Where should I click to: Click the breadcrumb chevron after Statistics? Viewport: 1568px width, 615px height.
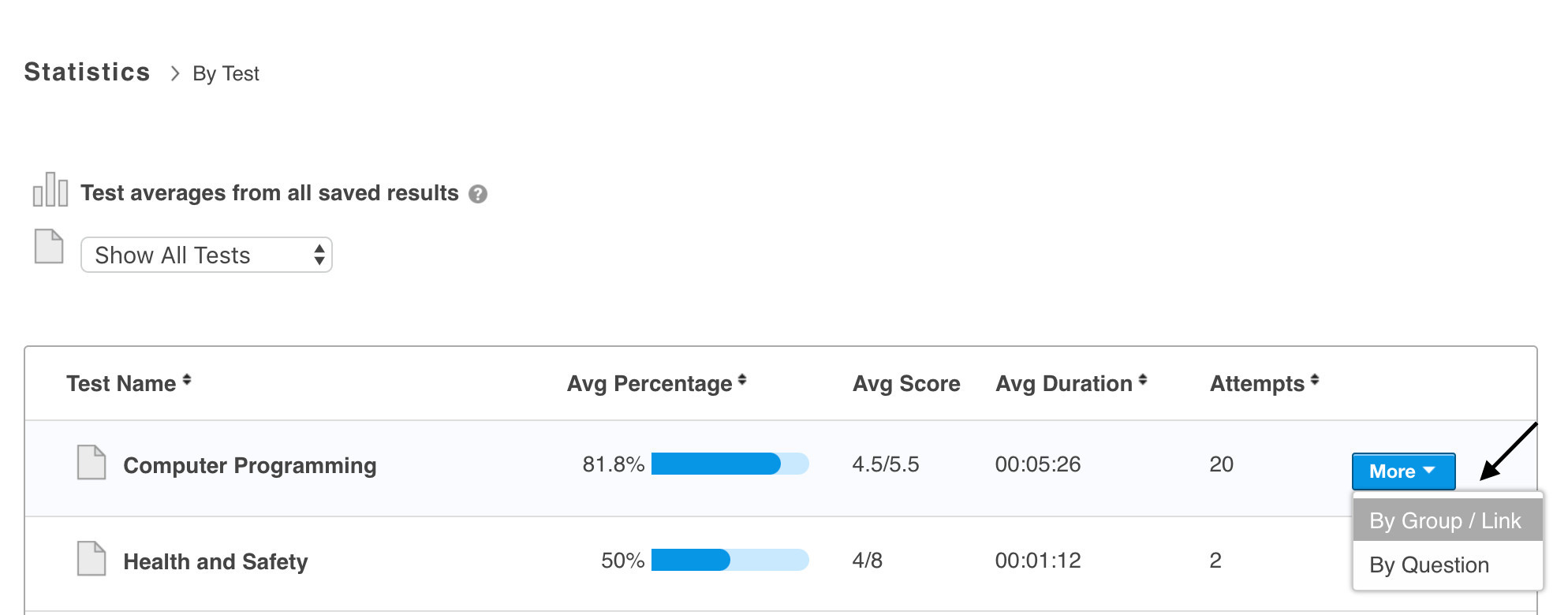click(x=175, y=73)
